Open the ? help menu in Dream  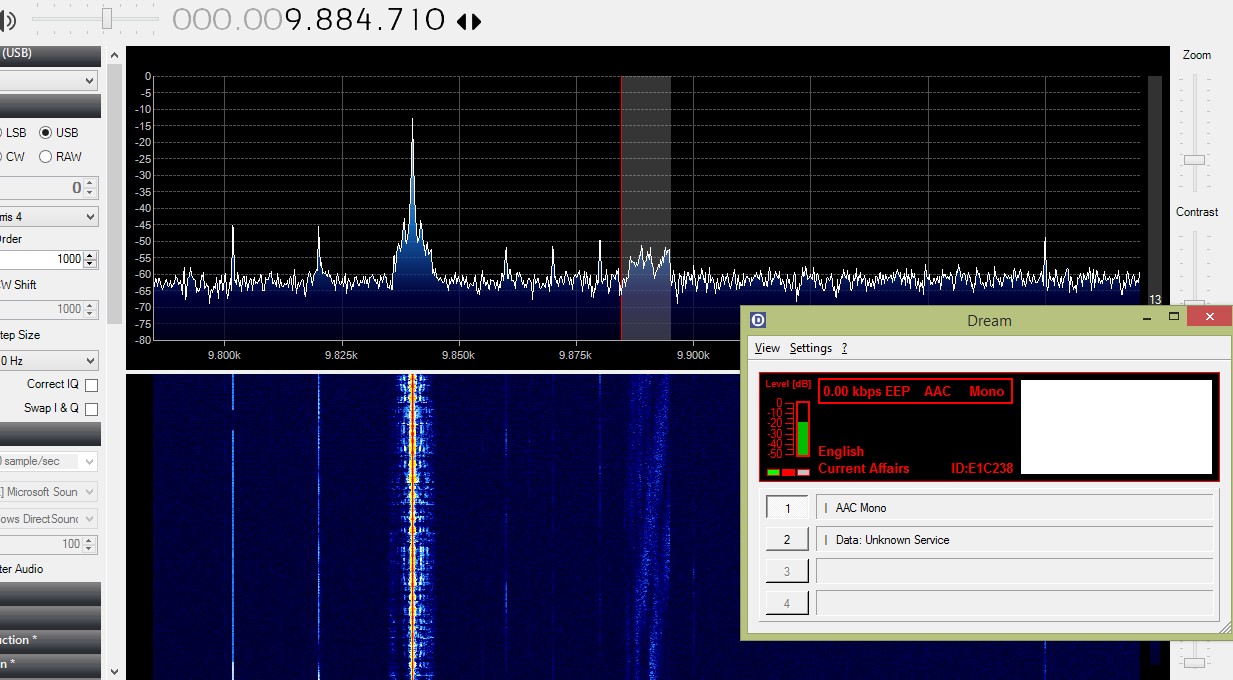(x=844, y=348)
